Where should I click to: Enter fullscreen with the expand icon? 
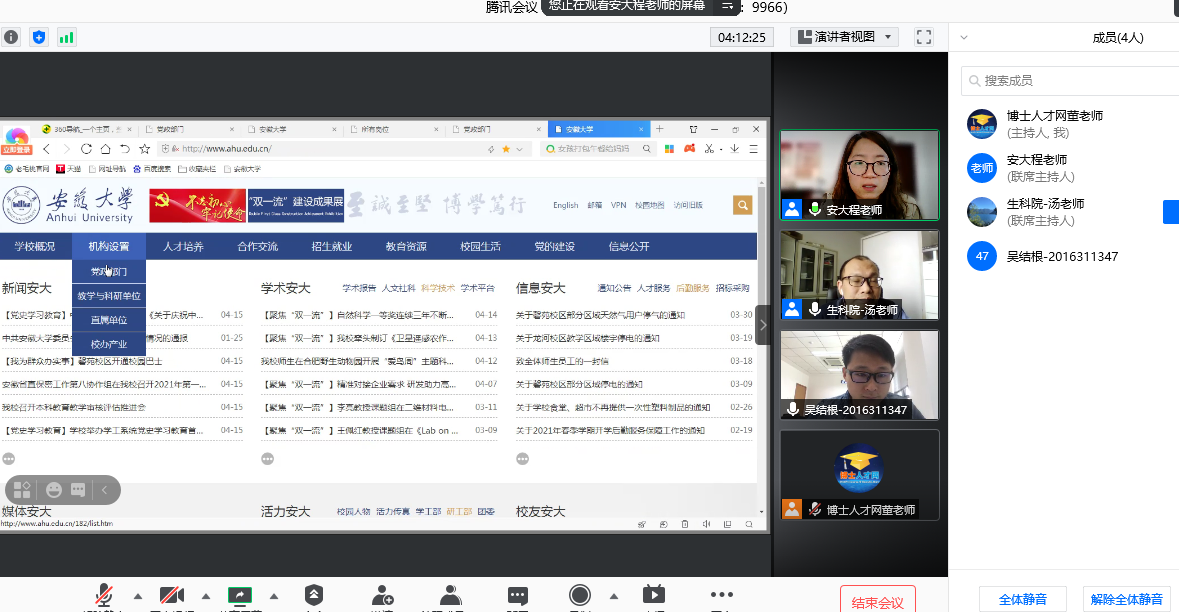click(x=924, y=37)
